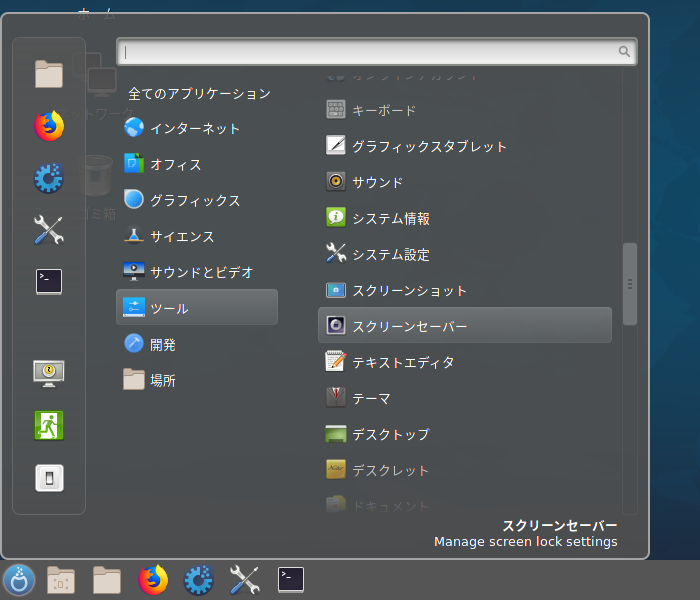This screenshot has width=700, height=600.
Task: Open サウンド settings
Action: [465, 182]
